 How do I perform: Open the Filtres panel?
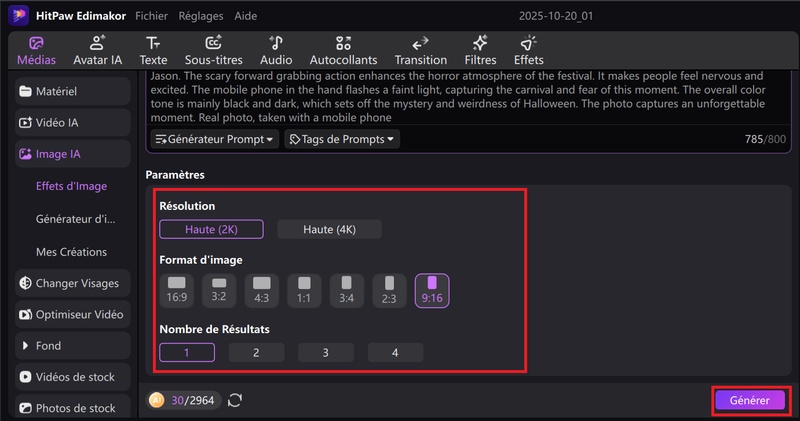point(480,50)
